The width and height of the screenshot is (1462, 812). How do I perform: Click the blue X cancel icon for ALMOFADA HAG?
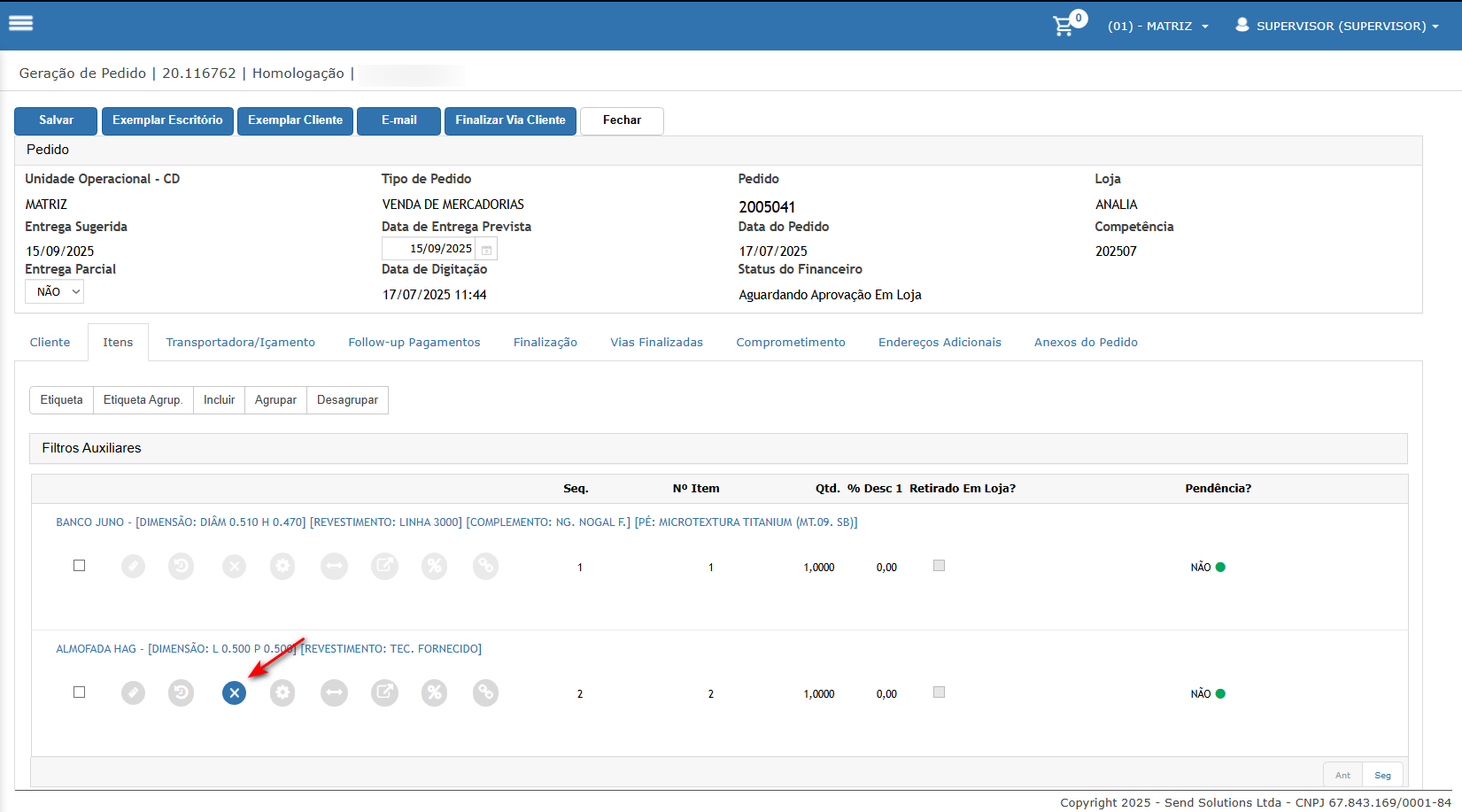tap(234, 693)
